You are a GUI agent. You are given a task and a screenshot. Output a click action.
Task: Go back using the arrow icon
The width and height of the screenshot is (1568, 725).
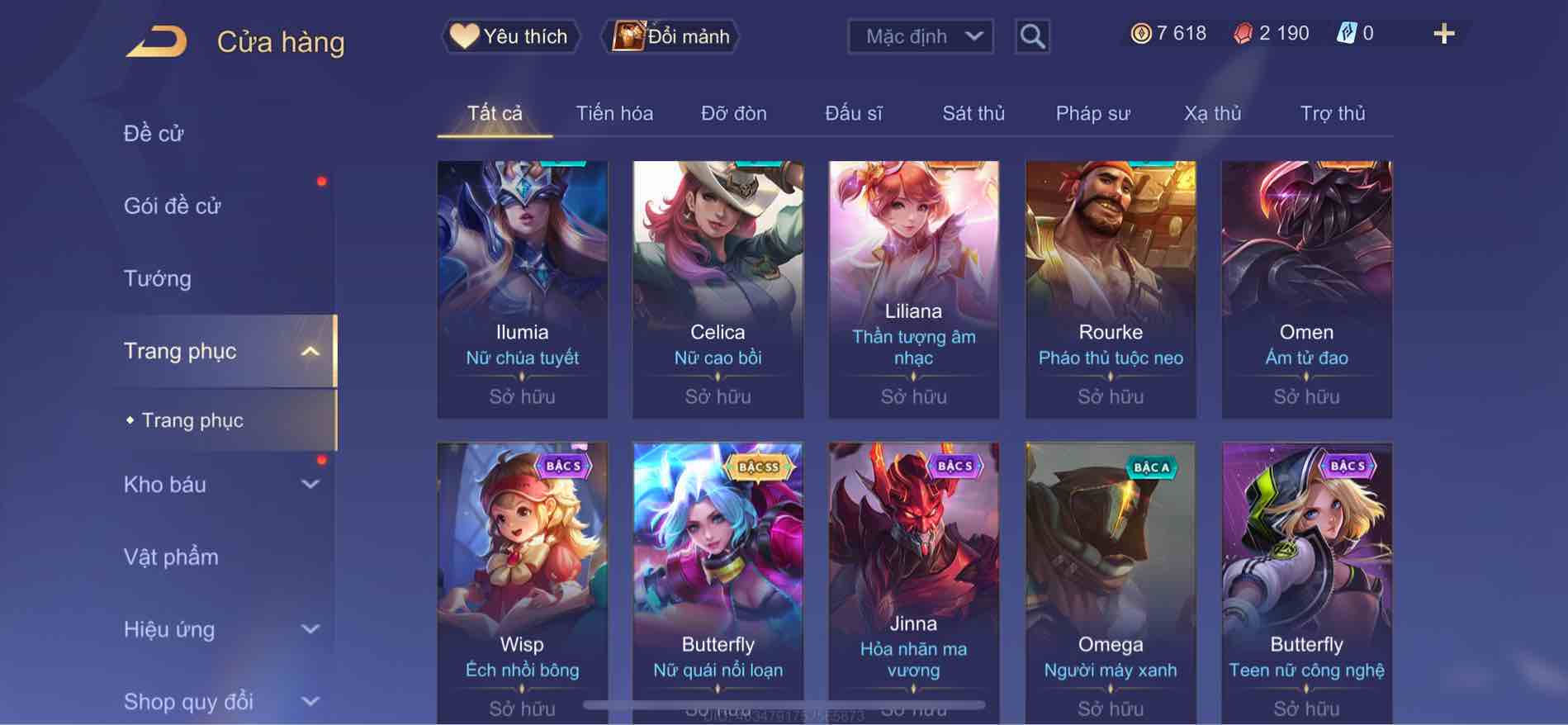(x=157, y=41)
